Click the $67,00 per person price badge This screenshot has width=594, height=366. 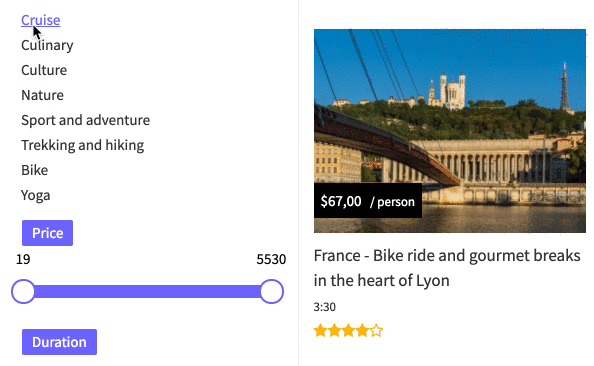368,201
